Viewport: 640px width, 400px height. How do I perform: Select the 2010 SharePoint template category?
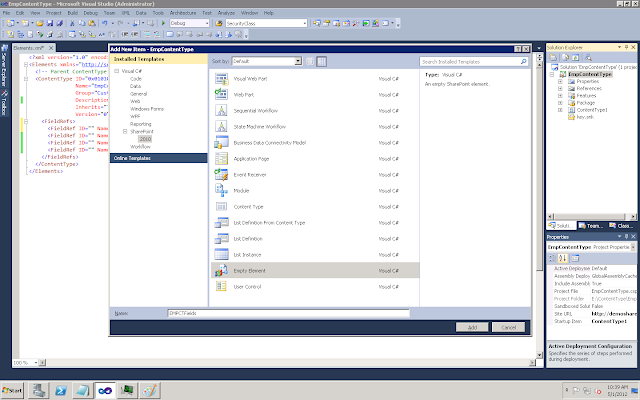coord(145,139)
